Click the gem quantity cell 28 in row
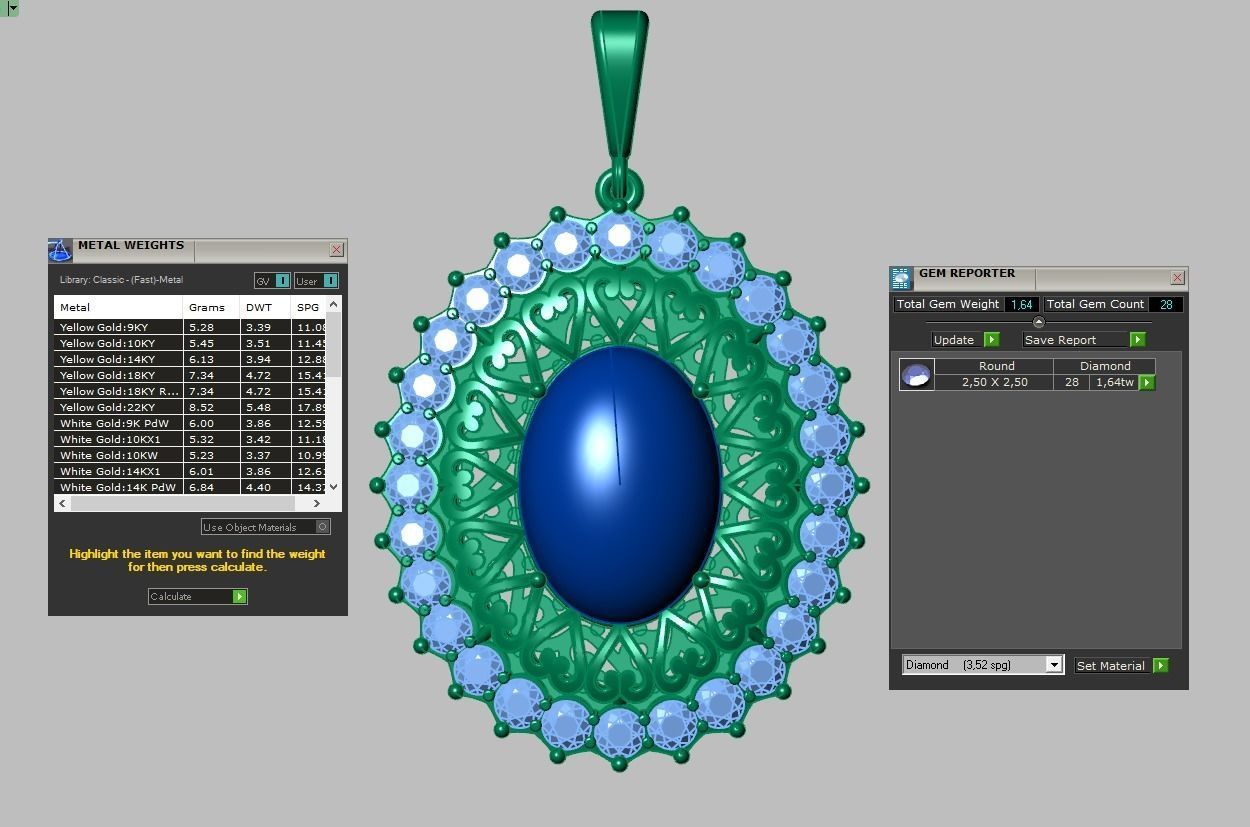Screen dimensions: 1250x827 coord(1071,382)
